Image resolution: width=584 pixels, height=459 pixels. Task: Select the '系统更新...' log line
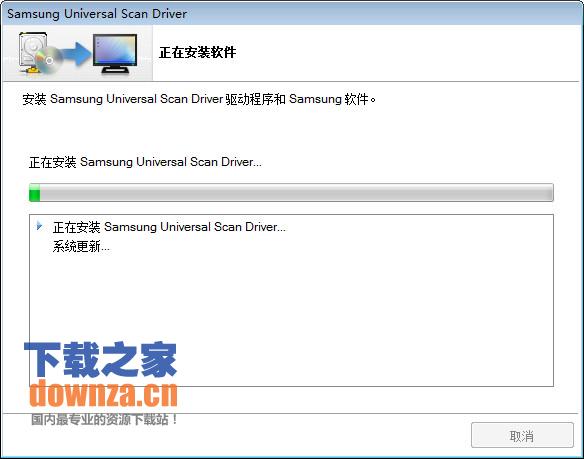[x=81, y=247]
